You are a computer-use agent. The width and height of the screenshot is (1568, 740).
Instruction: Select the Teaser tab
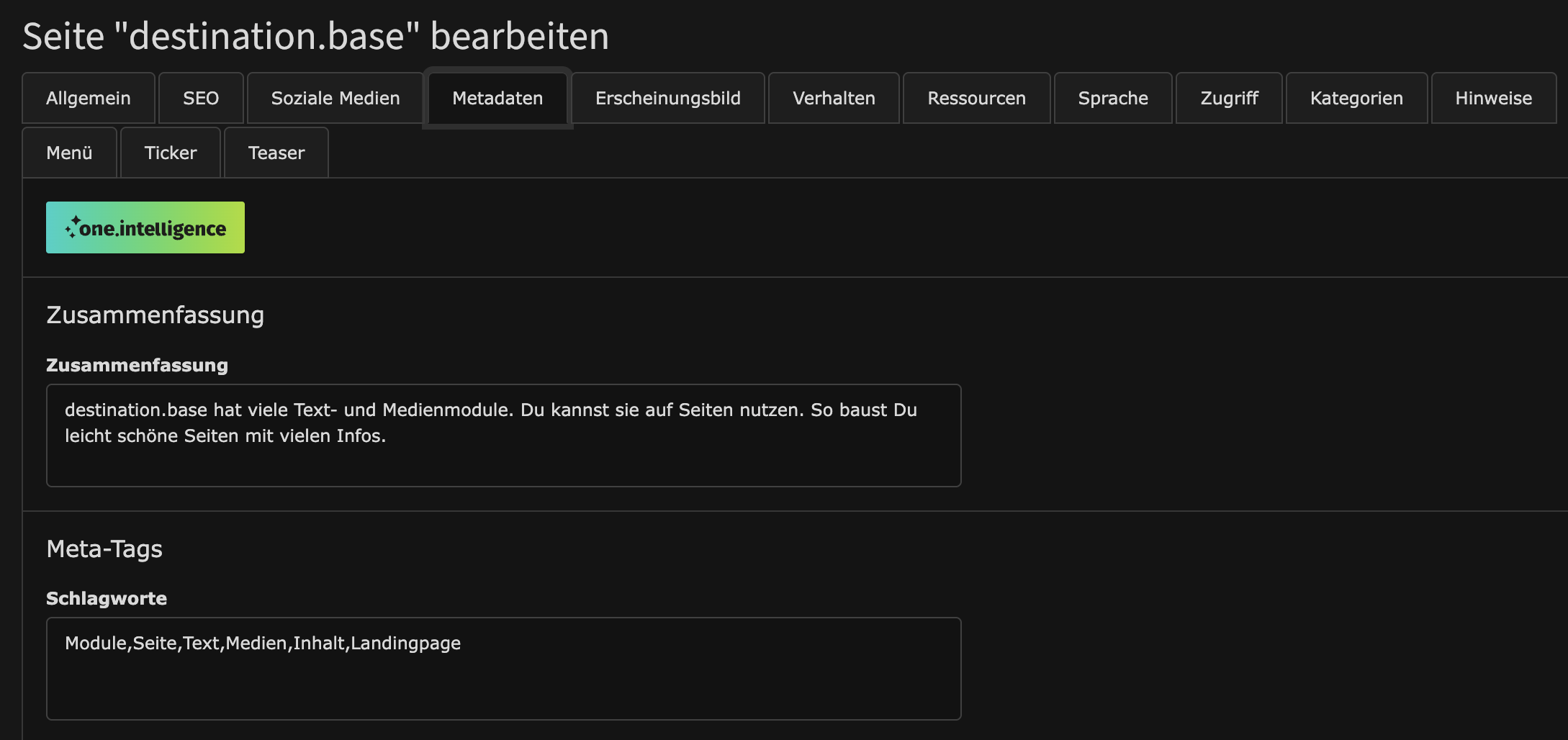276,153
